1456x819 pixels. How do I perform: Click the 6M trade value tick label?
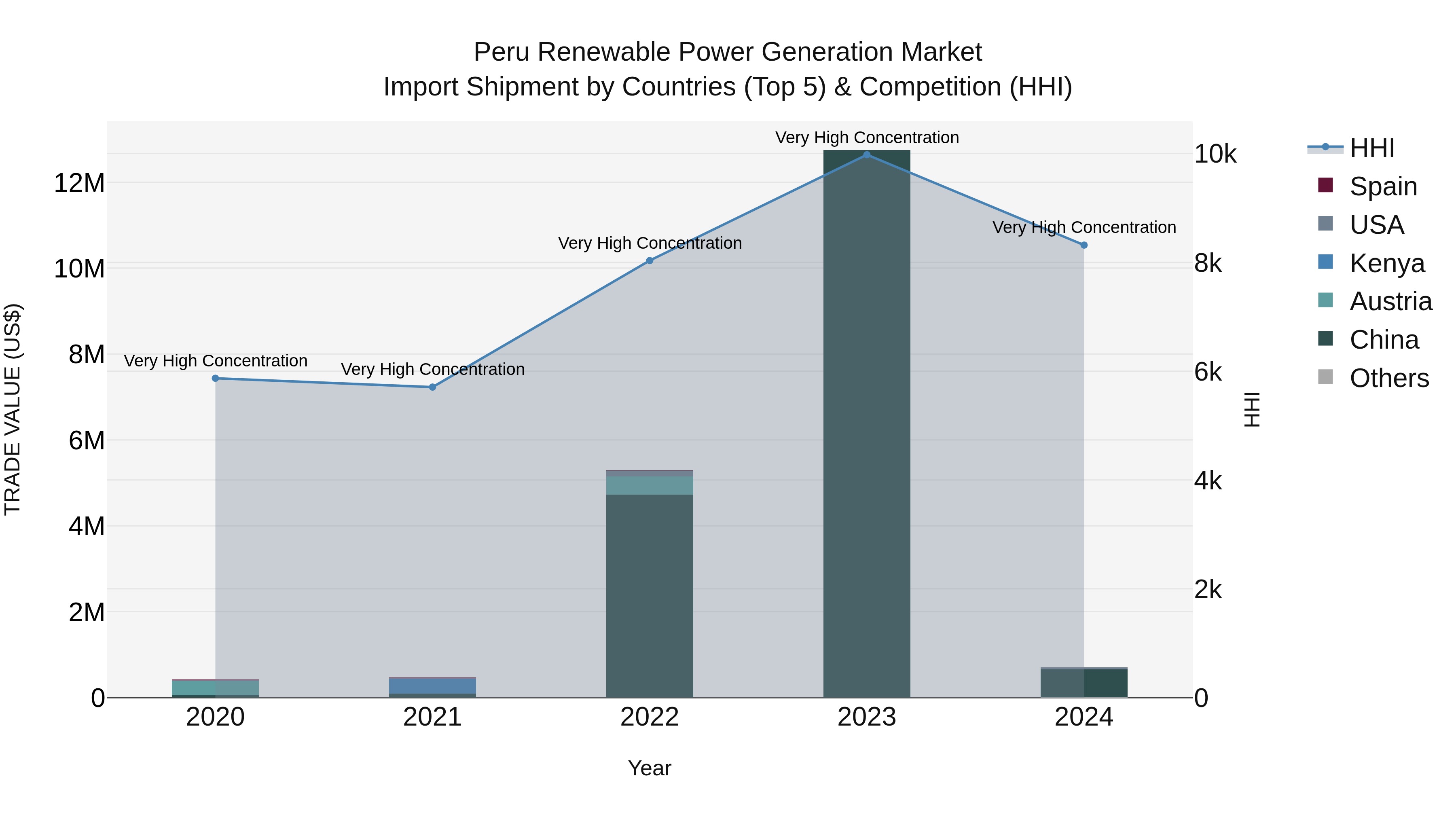pos(87,440)
